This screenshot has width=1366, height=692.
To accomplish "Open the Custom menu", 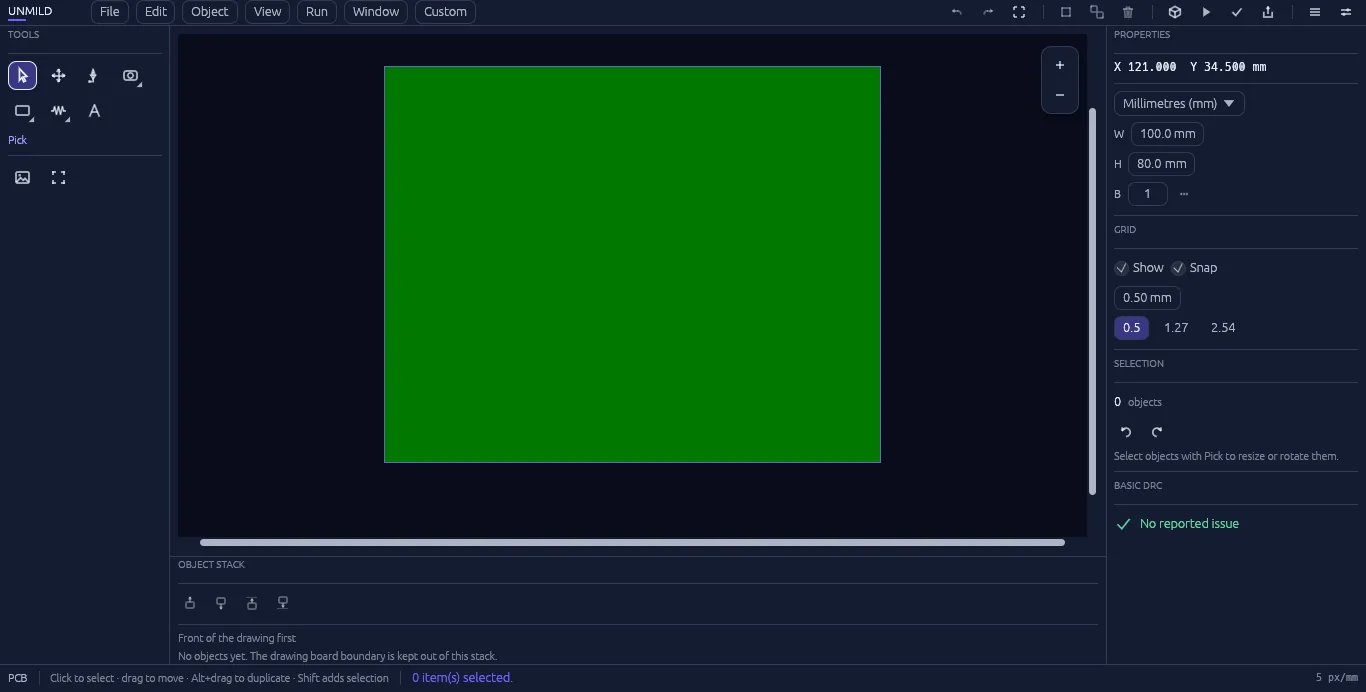I will click(445, 12).
